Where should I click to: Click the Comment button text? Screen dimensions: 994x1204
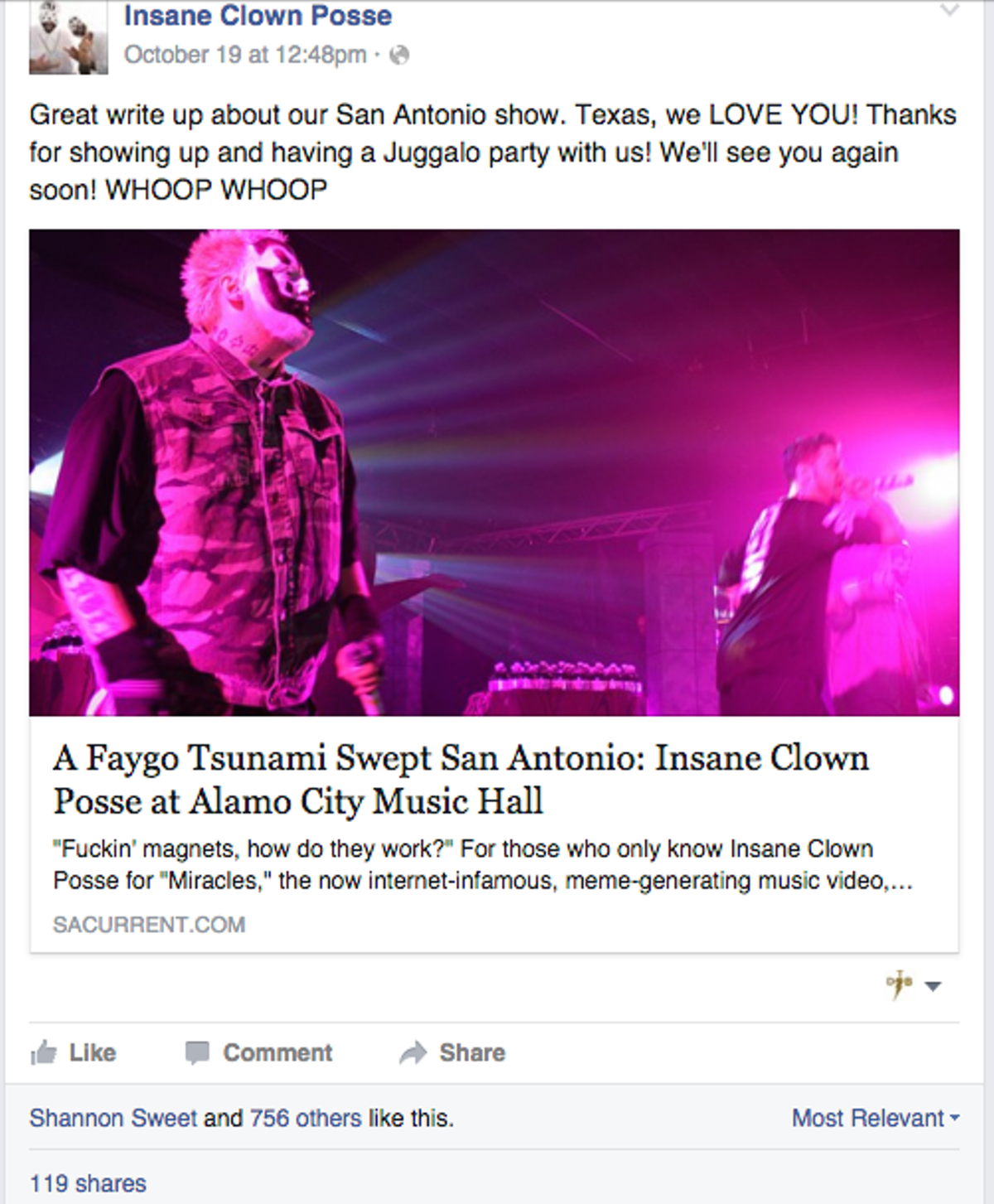click(277, 1052)
